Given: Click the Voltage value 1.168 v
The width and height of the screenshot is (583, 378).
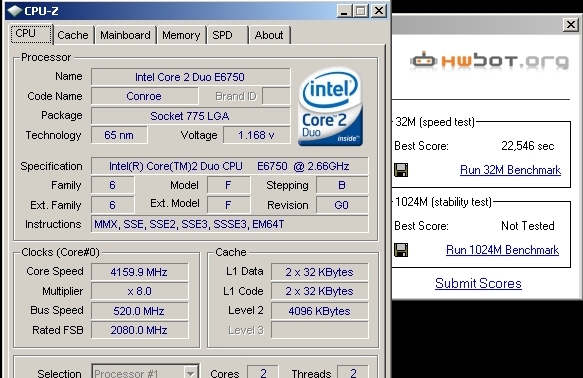Looking at the screenshot, I should (257, 135).
